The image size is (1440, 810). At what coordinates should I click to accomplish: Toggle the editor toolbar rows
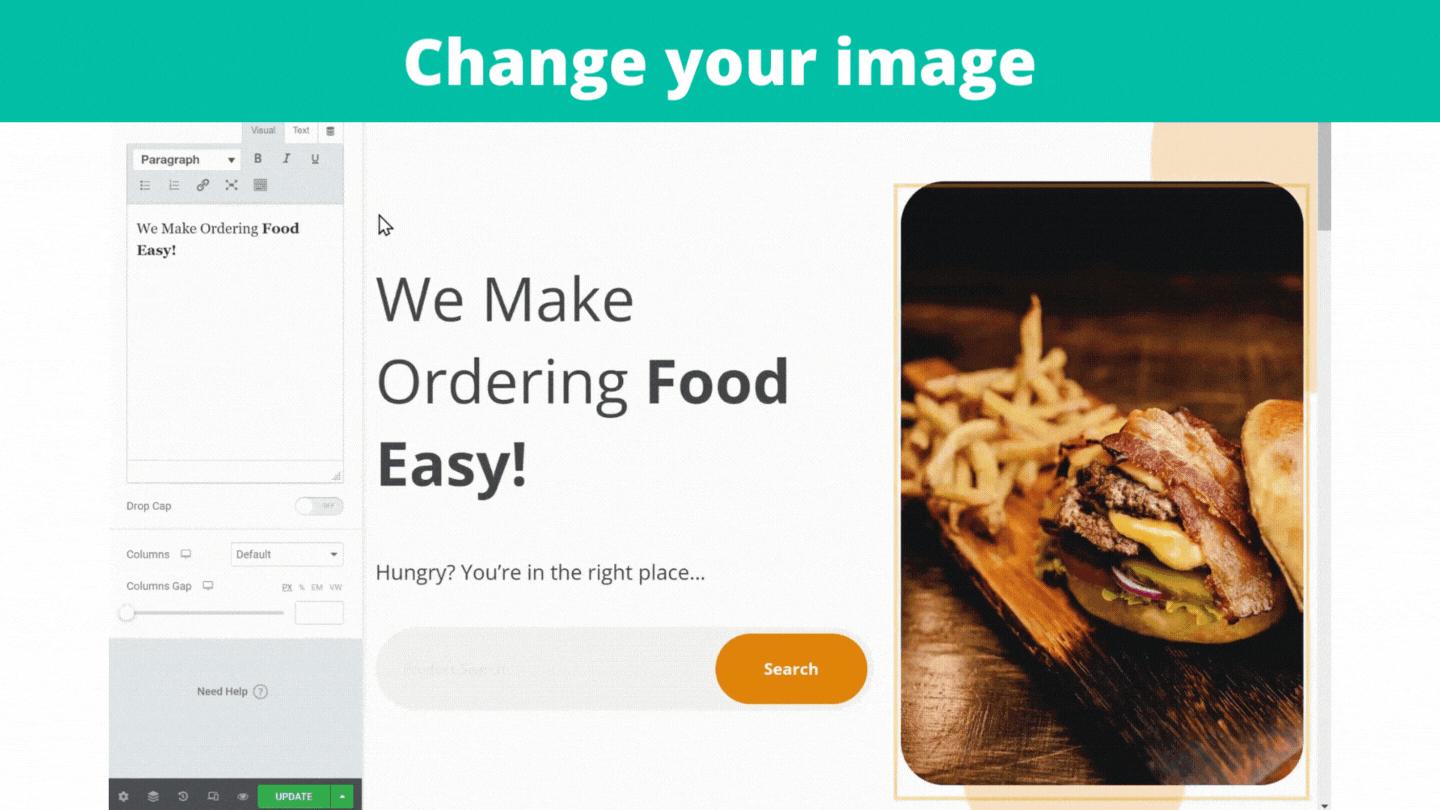[x=260, y=185]
